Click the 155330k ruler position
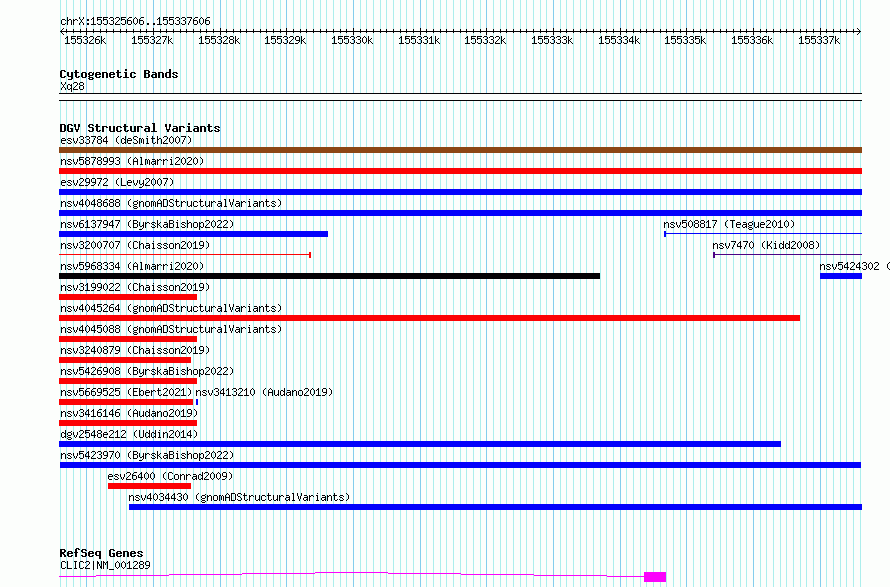This screenshot has width=890, height=587. click(x=352, y=40)
